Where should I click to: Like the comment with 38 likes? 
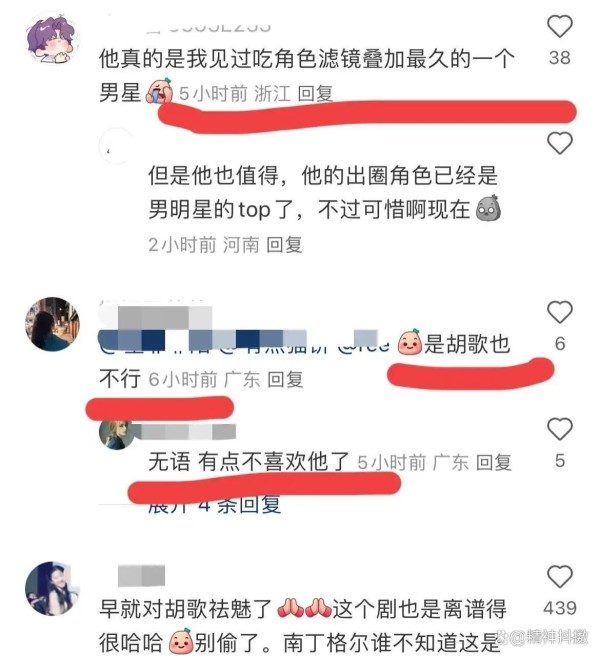(559, 26)
